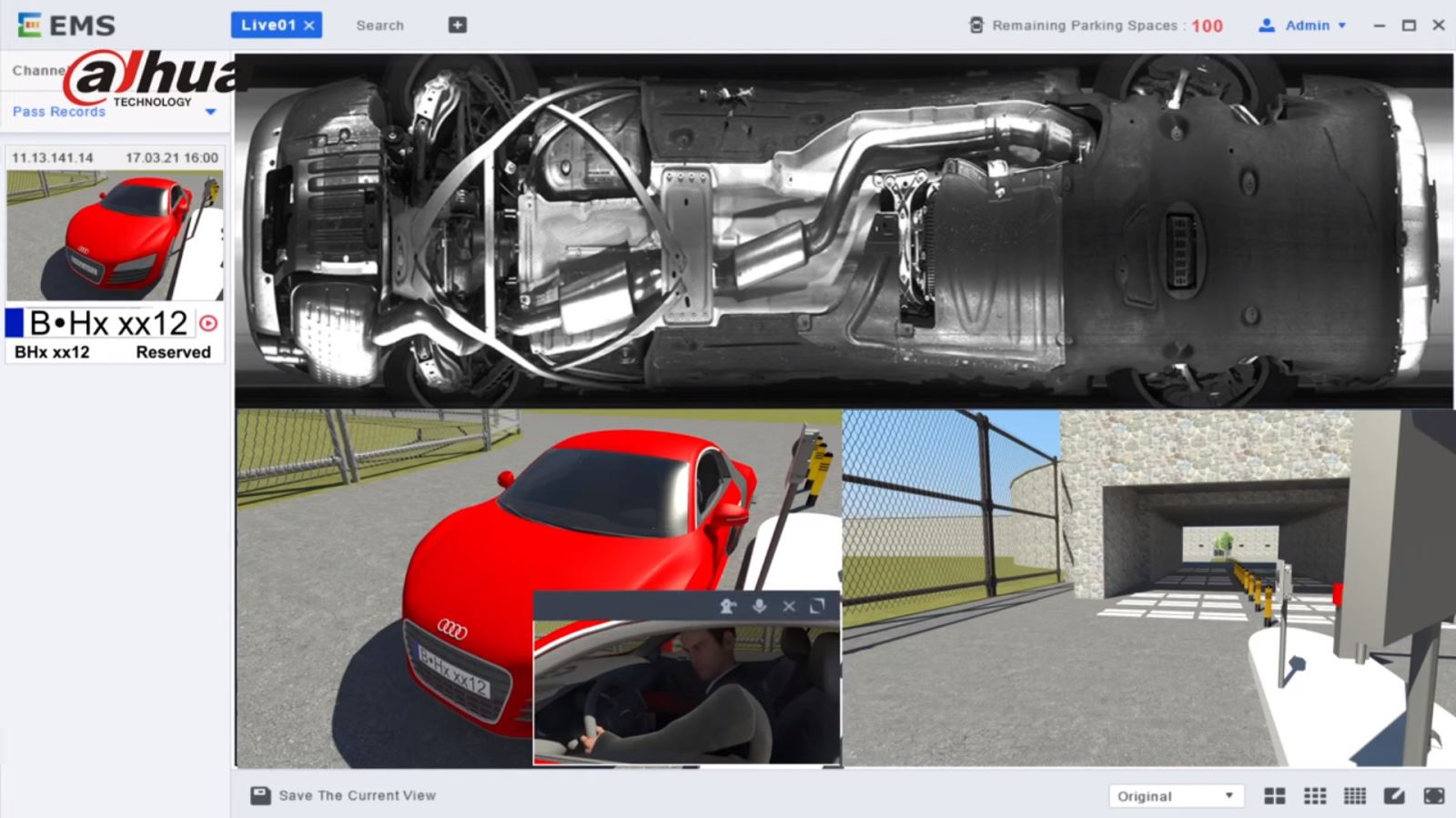Expand the driver camera popup window

coord(817,606)
